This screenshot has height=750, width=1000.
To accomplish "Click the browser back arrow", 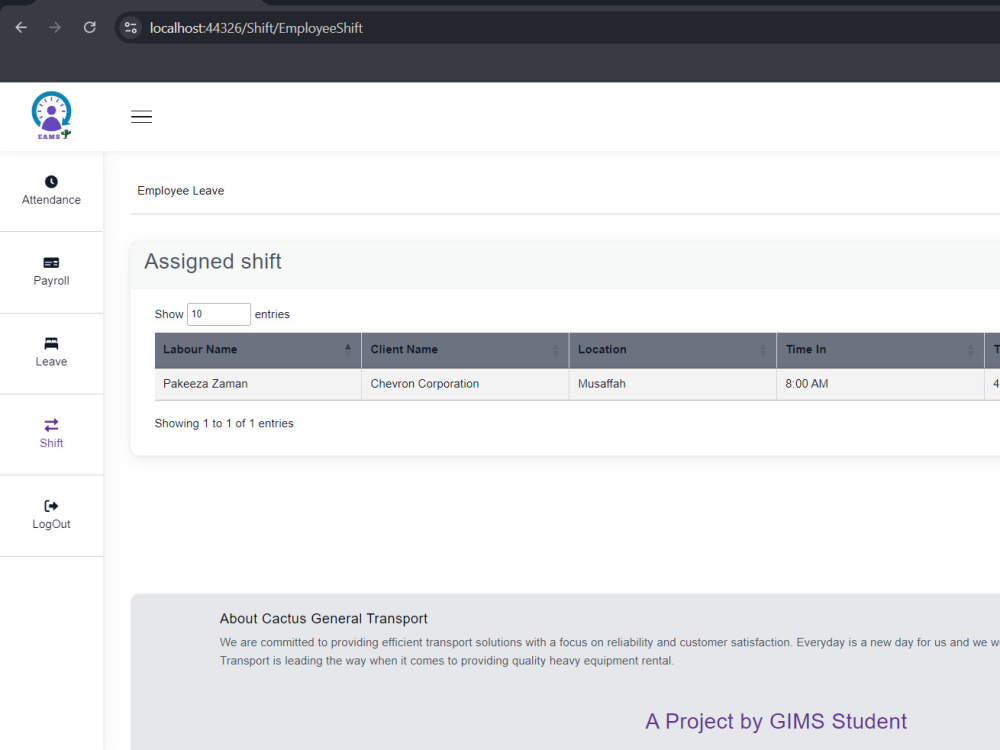I will (x=21, y=27).
